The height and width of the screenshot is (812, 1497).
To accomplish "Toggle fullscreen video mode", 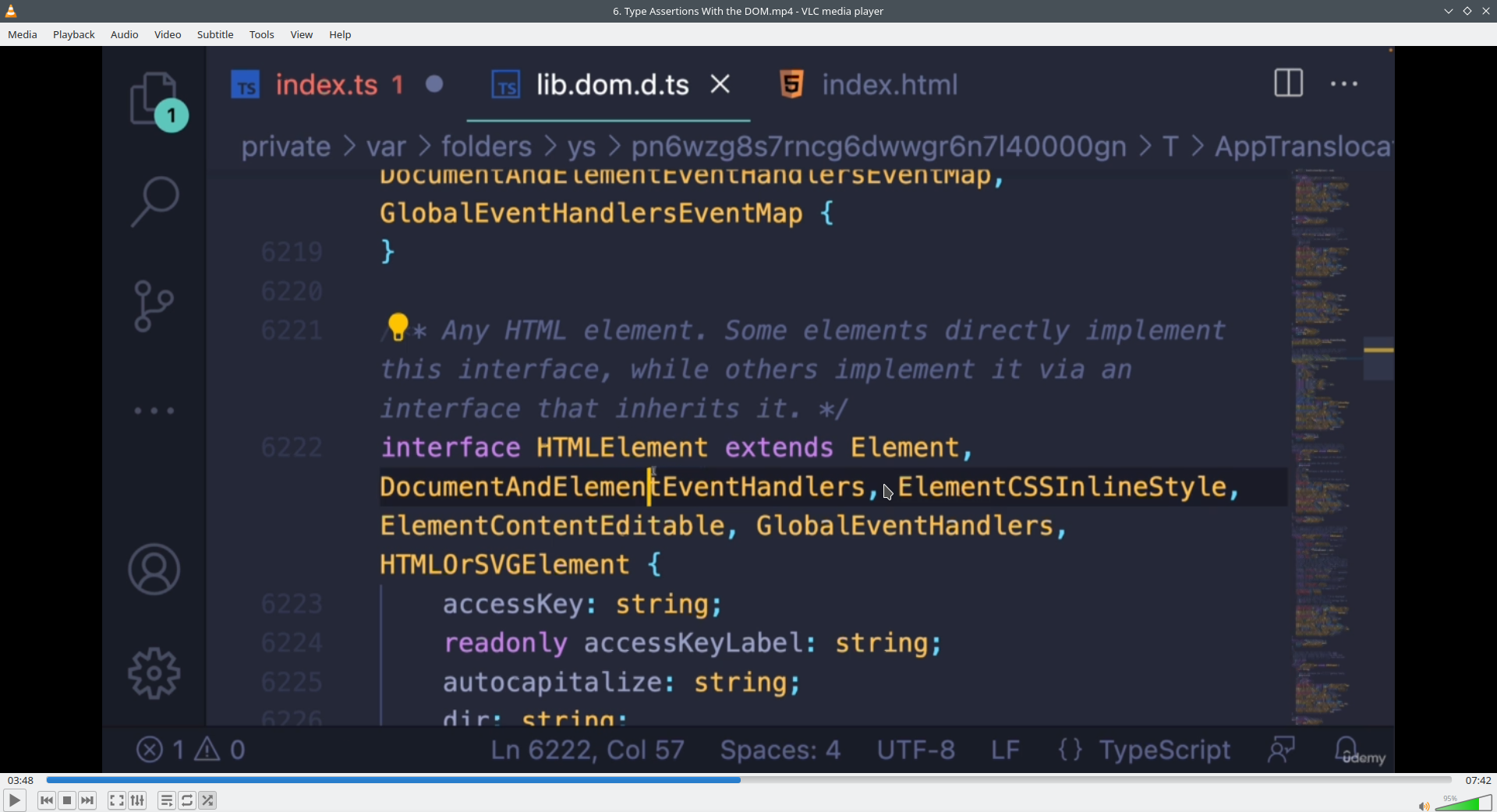I will 116,800.
